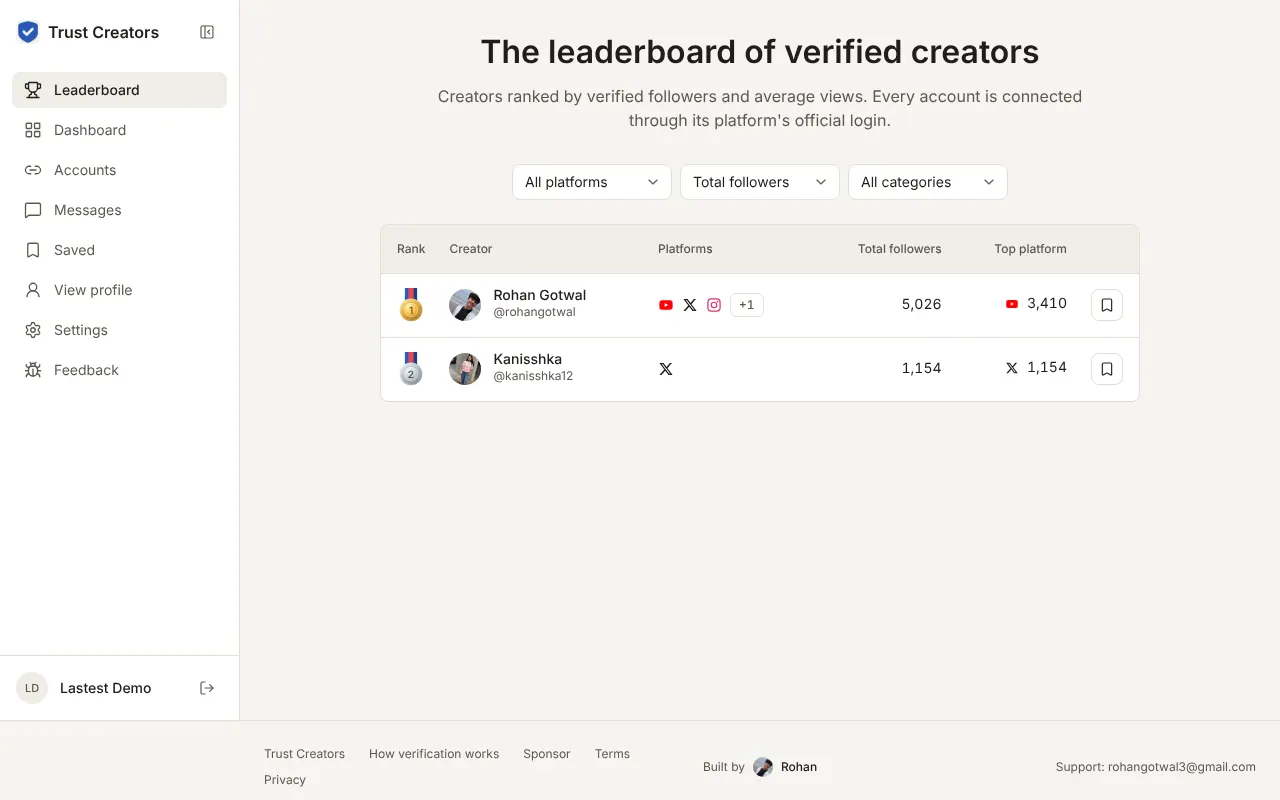This screenshot has width=1280, height=800.
Task: Click the support email rohangotwal3@gmail.com
Action: point(1181,767)
